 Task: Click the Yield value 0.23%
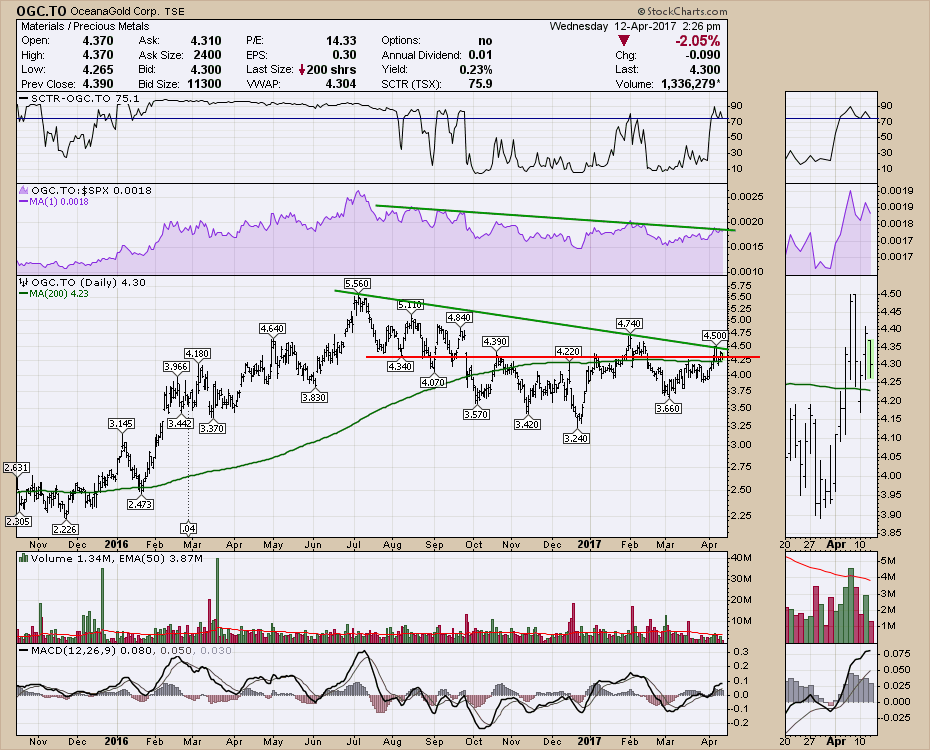click(x=476, y=69)
